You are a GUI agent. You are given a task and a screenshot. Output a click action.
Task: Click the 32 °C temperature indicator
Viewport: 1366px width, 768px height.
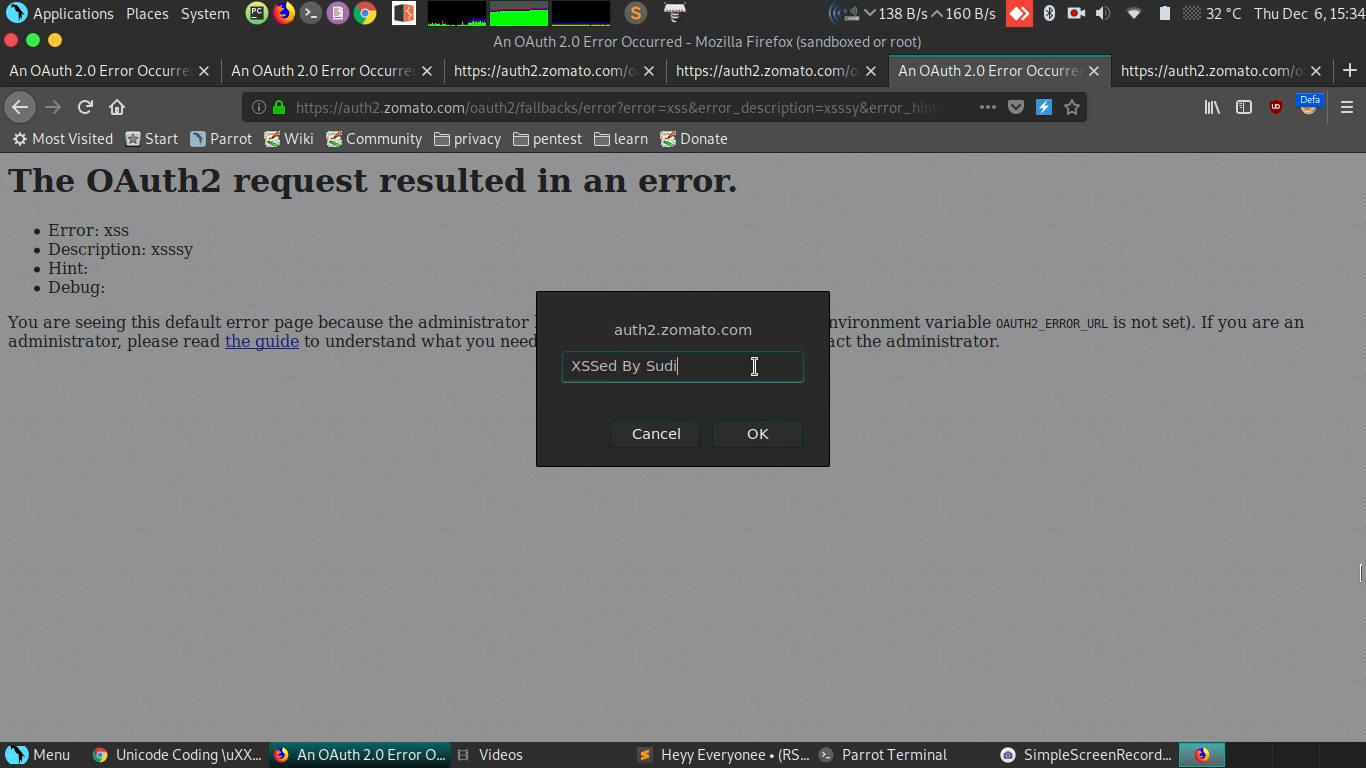click(1212, 13)
